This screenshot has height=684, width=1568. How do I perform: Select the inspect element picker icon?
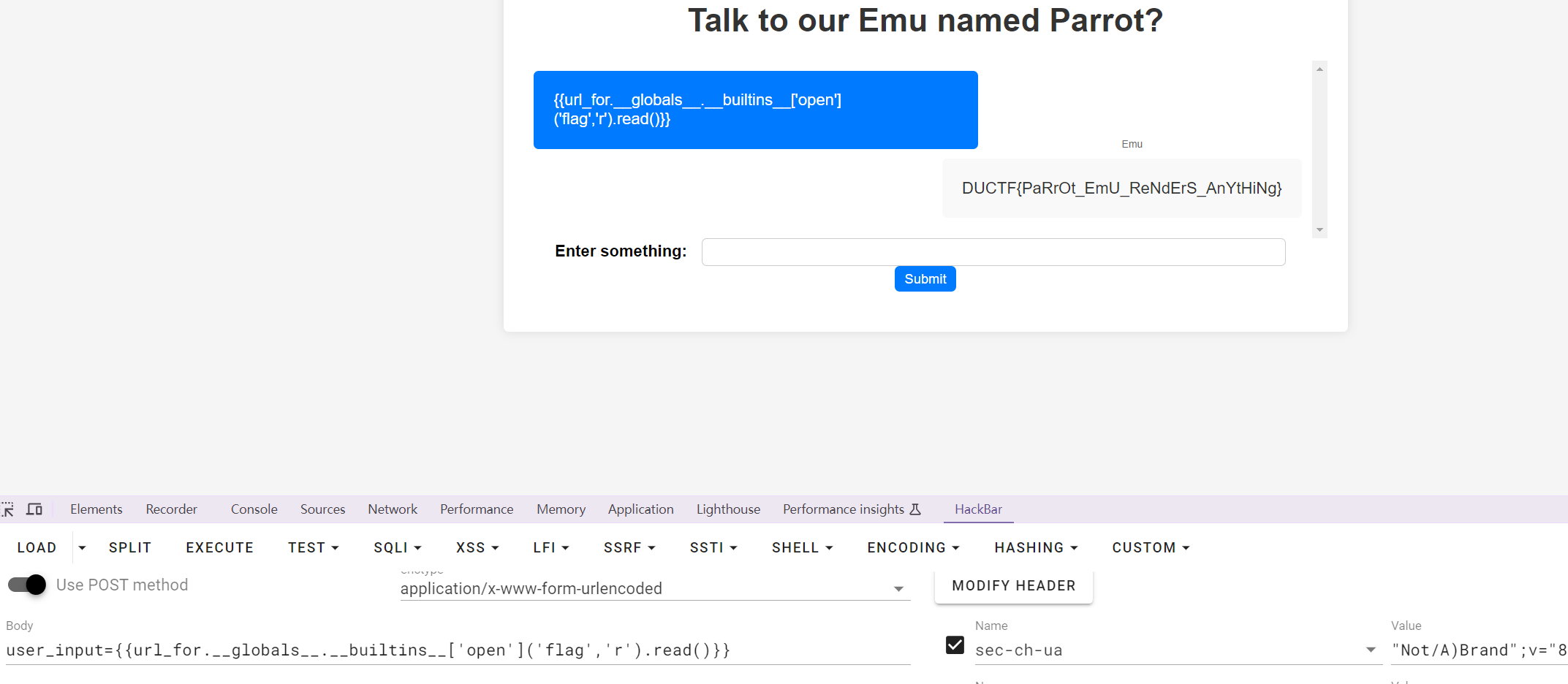pos(8,509)
